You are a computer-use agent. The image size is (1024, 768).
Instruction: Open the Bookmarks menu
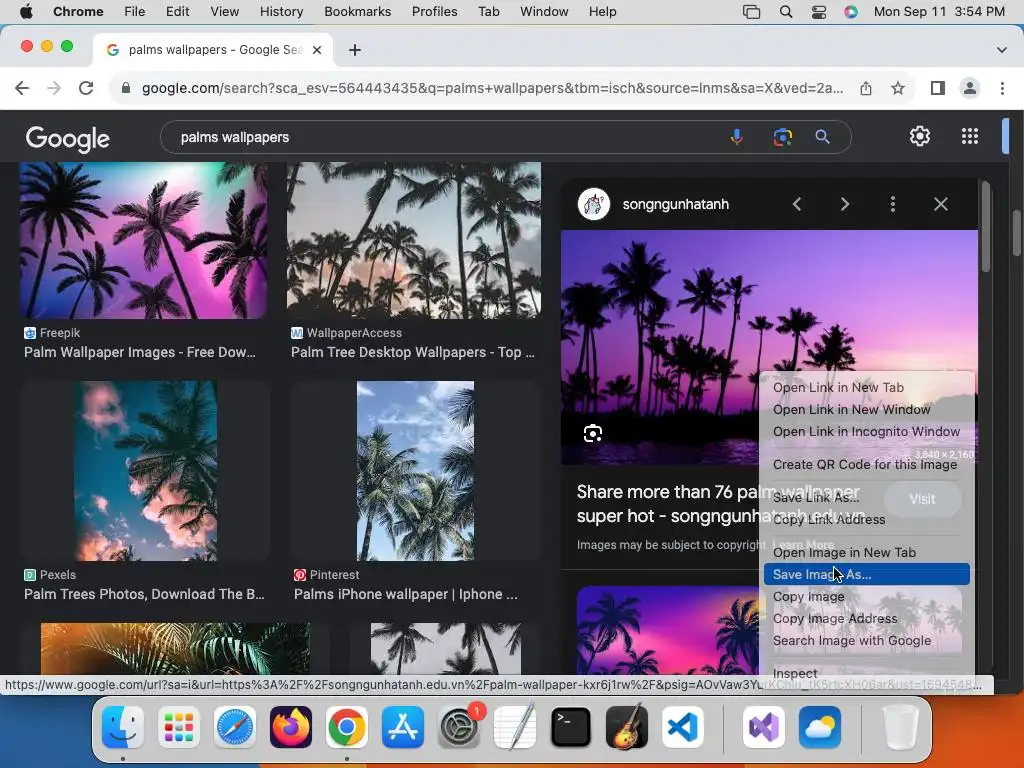pyautogui.click(x=357, y=12)
